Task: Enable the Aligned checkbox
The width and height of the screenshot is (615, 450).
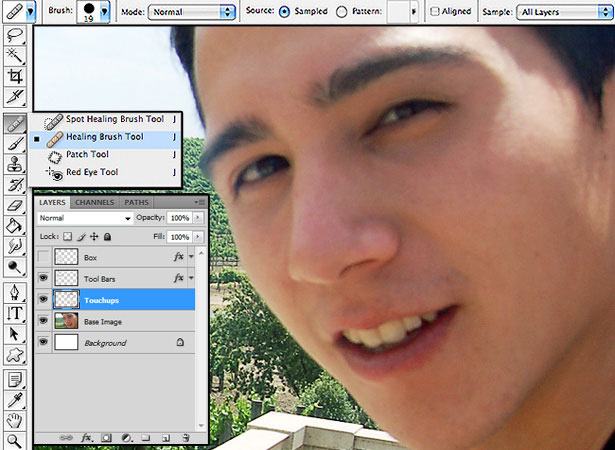Action: [434, 11]
